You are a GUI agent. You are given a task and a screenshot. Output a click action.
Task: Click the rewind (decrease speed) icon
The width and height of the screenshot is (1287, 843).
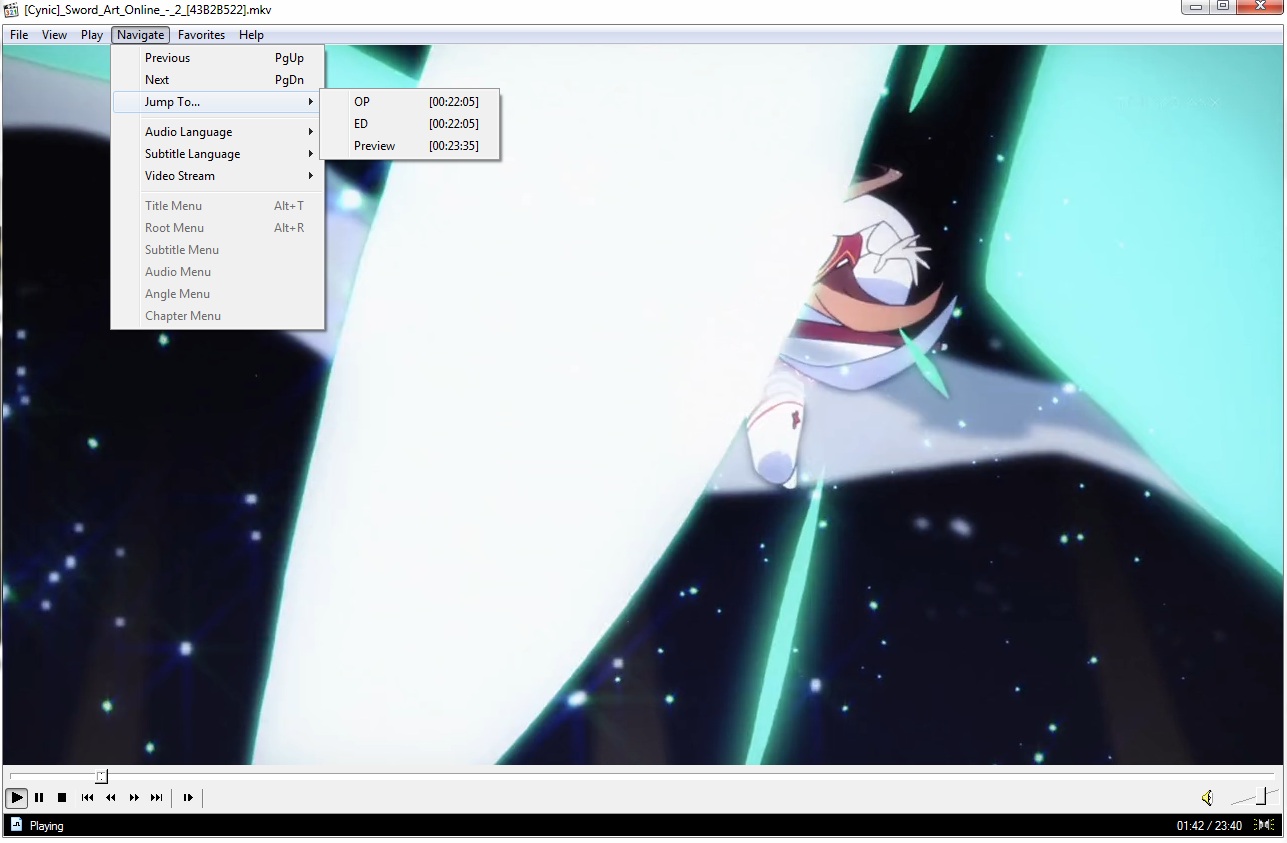(x=110, y=797)
